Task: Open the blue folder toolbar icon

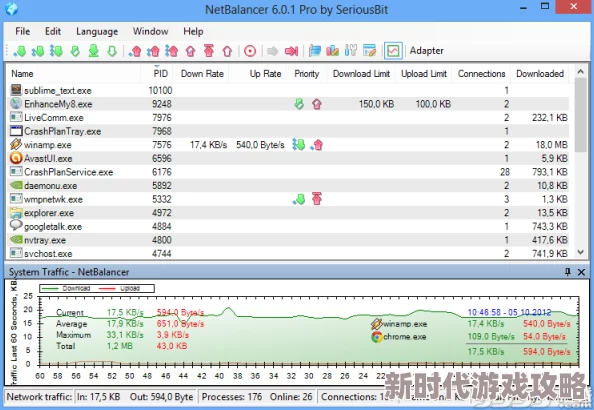Action: coord(314,51)
